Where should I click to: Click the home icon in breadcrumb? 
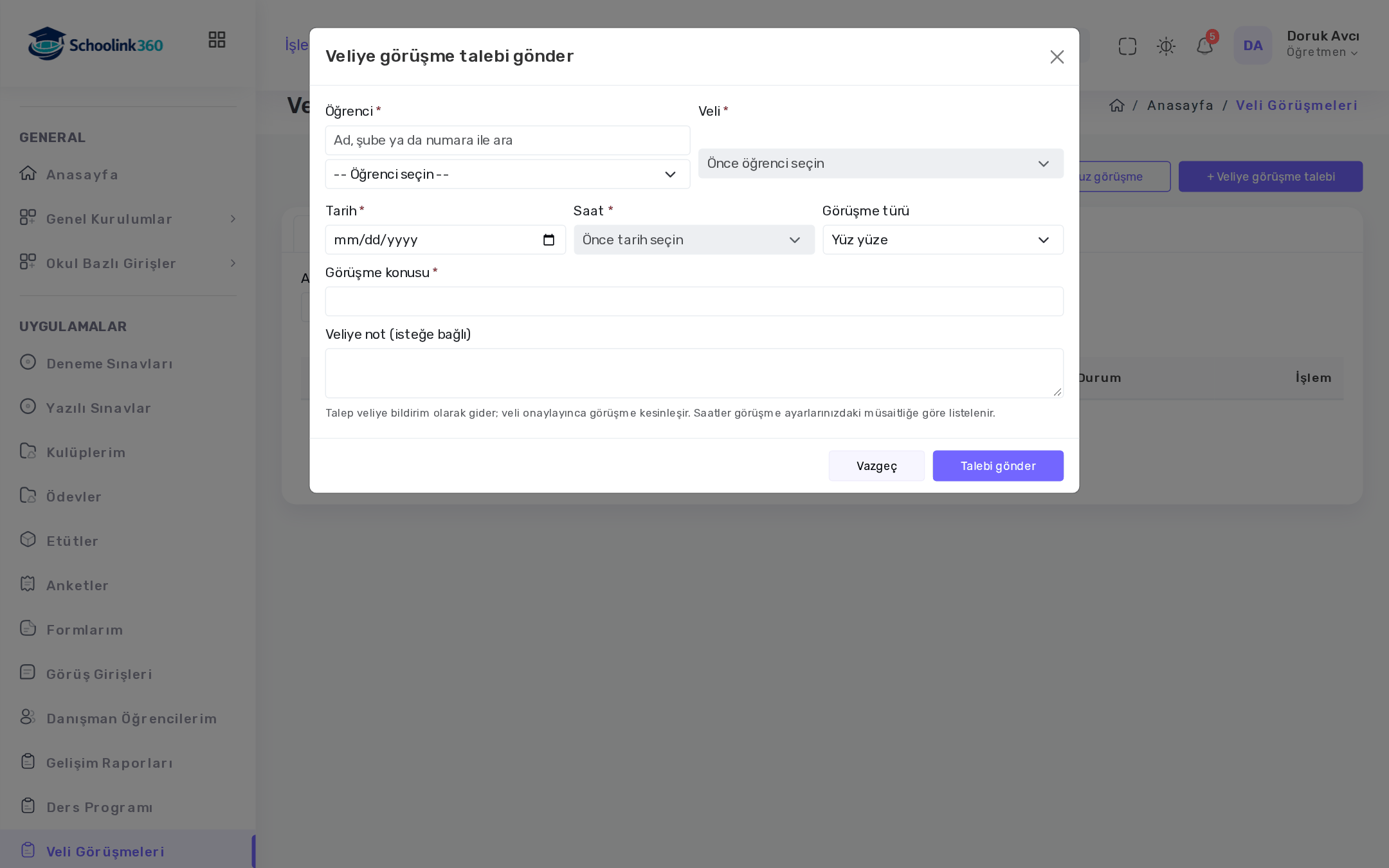1116,105
